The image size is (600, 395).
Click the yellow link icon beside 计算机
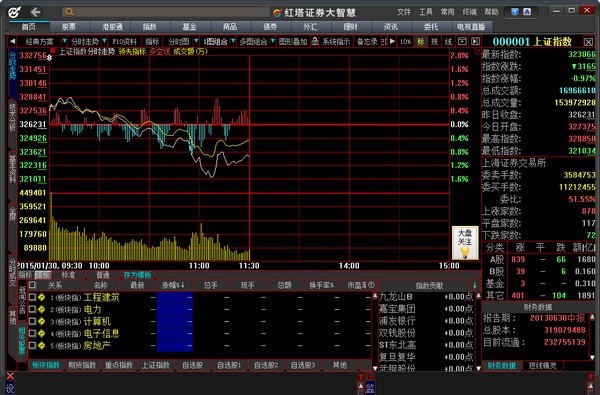(41, 322)
